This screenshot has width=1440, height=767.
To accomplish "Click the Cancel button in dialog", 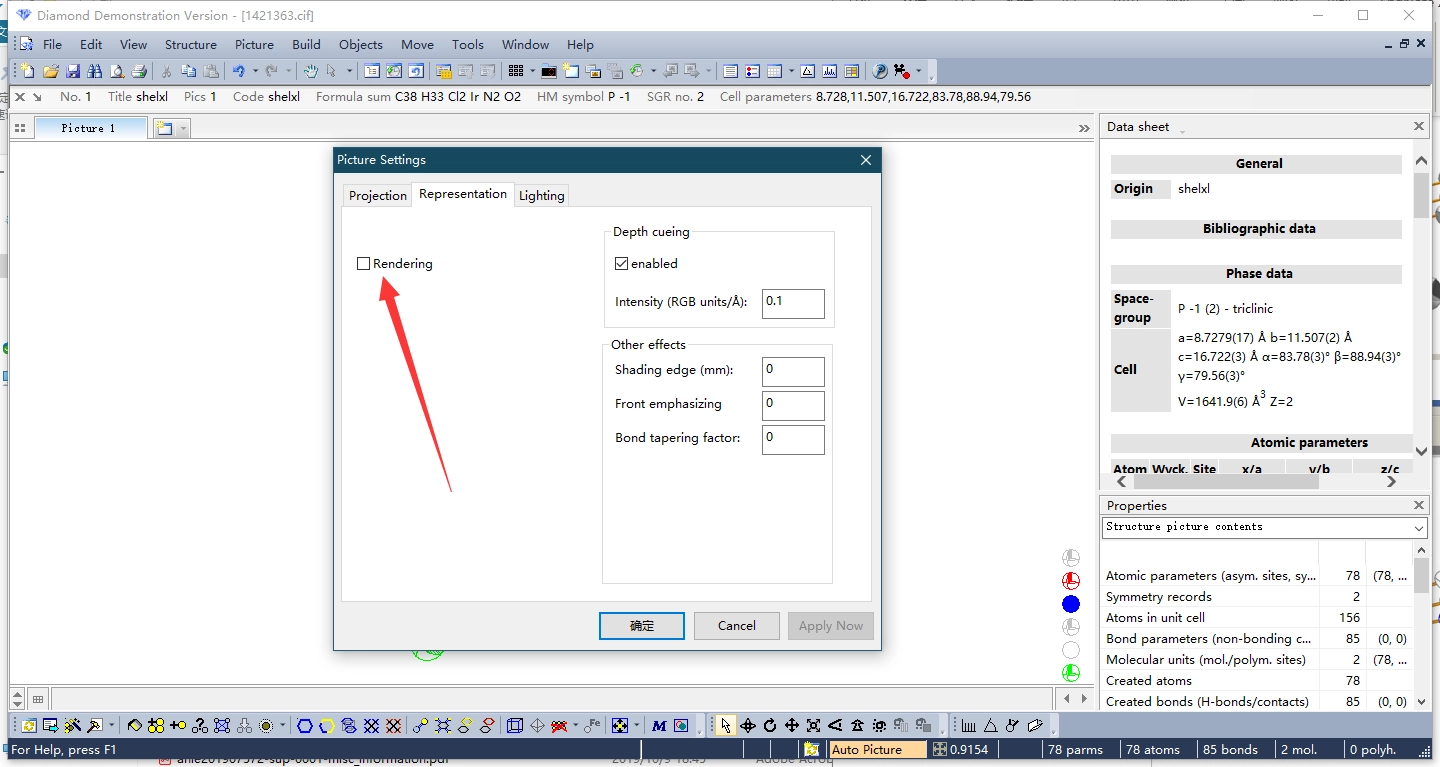I will point(737,625).
